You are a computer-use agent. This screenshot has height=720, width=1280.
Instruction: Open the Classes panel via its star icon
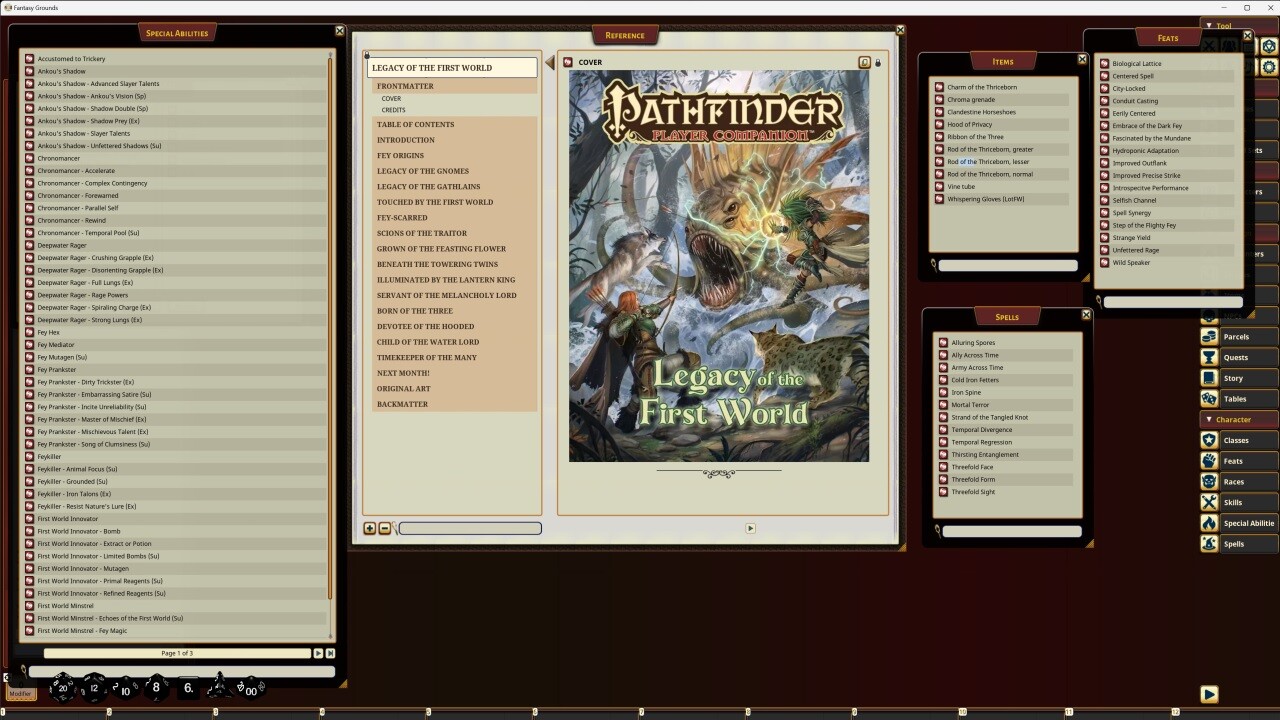1209,440
